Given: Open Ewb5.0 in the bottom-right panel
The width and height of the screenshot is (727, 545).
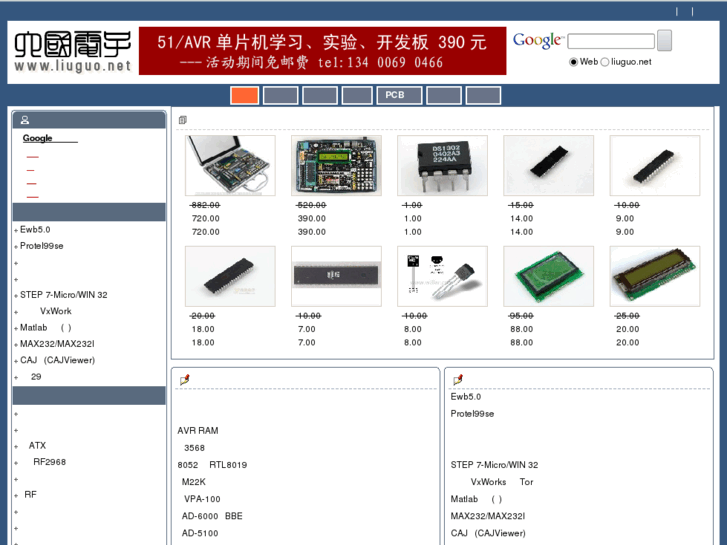Looking at the screenshot, I should click(466, 397).
